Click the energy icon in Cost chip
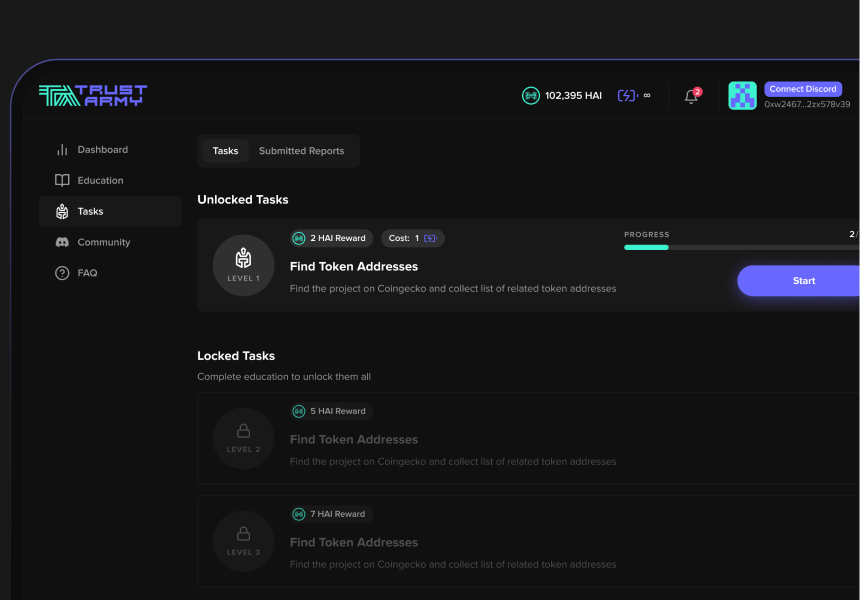Image resolution: width=860 pixels, height=600 pixels. coord(431,238)
